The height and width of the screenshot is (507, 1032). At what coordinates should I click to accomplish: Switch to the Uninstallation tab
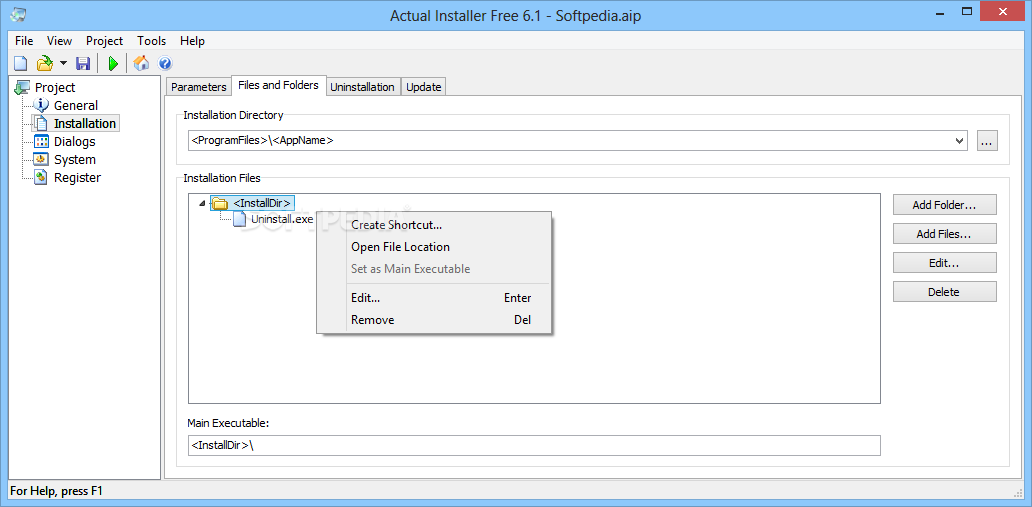(363, 87)
